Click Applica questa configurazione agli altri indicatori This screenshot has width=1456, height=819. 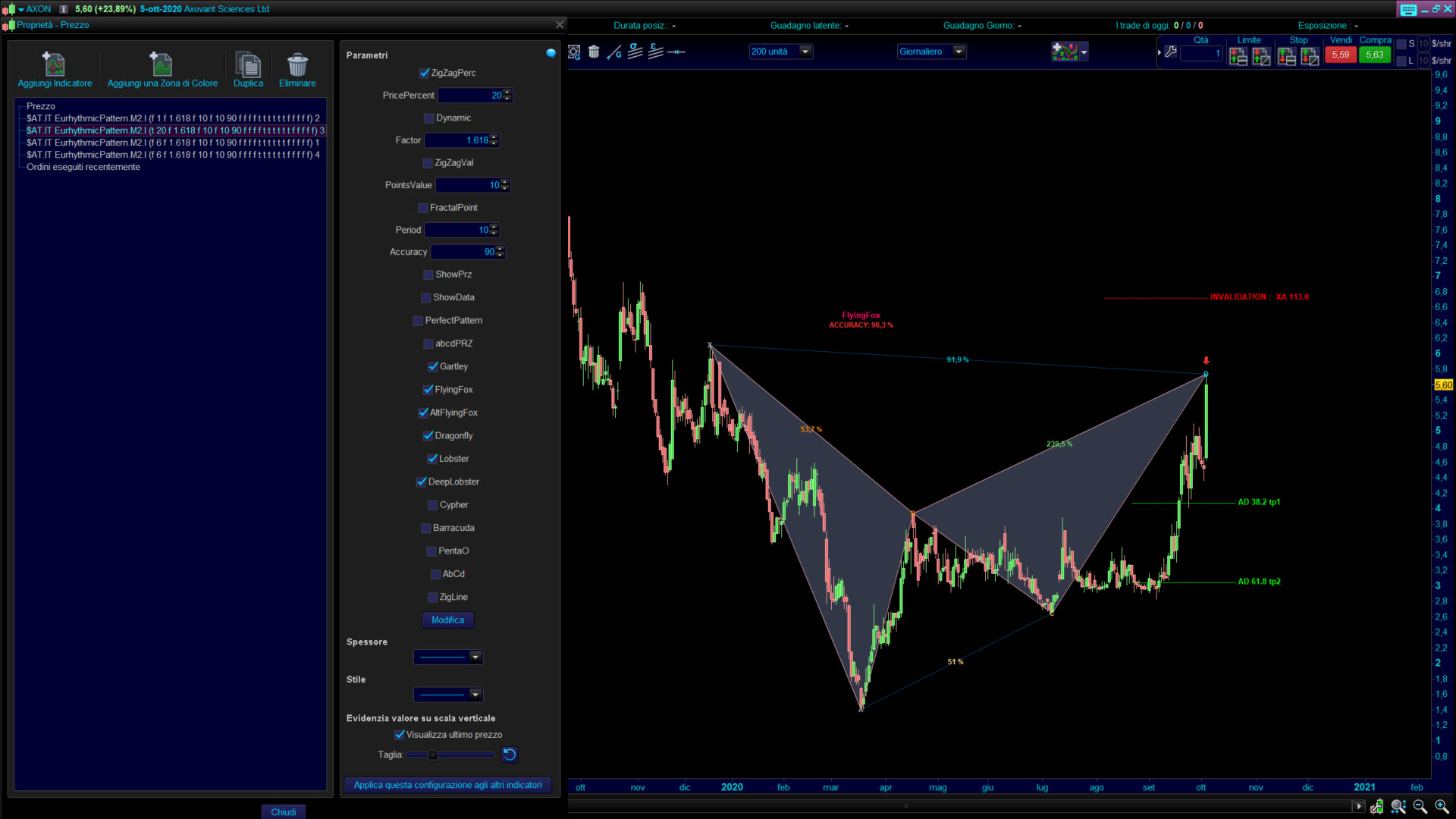click(x=447, y=785)
